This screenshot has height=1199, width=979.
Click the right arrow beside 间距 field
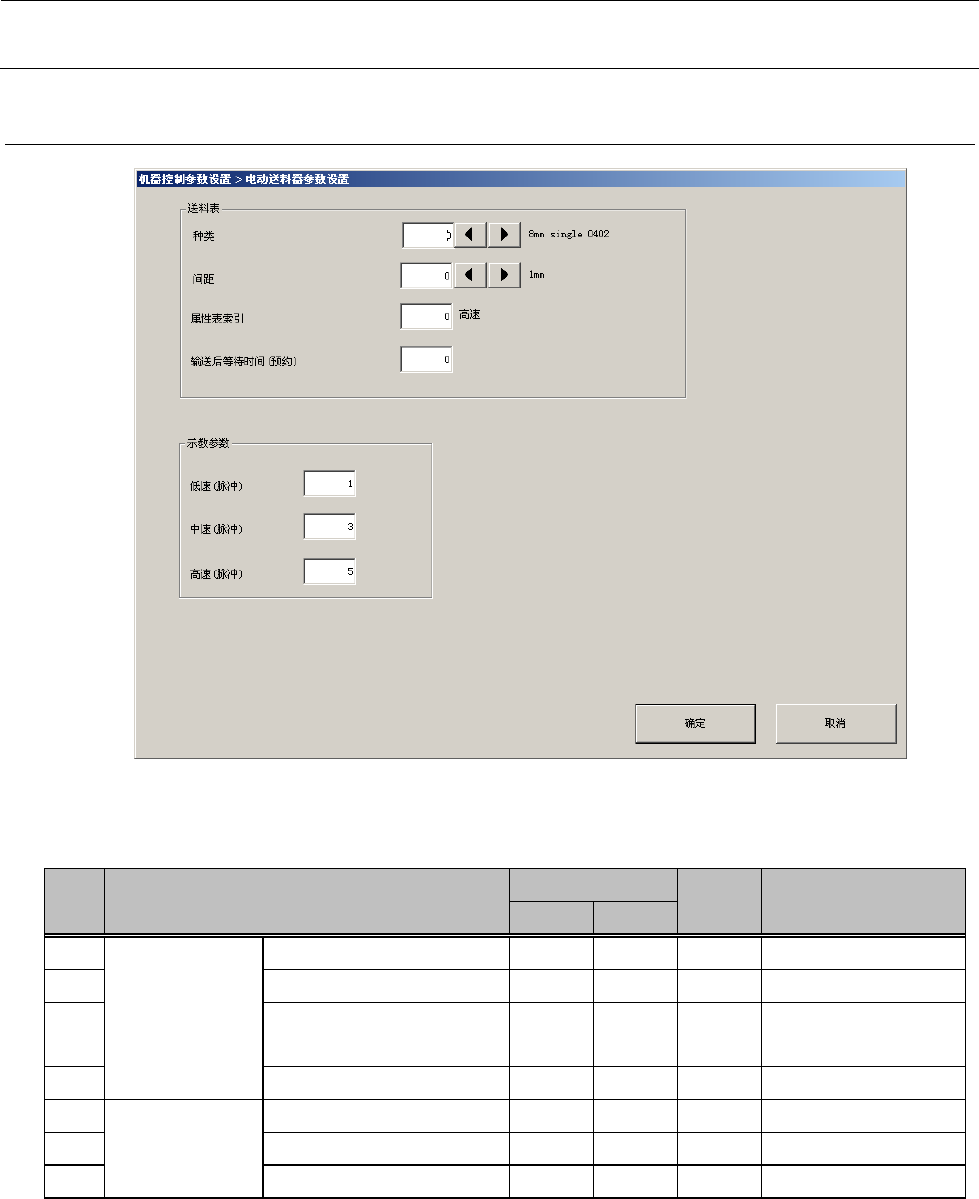tap(504, 275)
